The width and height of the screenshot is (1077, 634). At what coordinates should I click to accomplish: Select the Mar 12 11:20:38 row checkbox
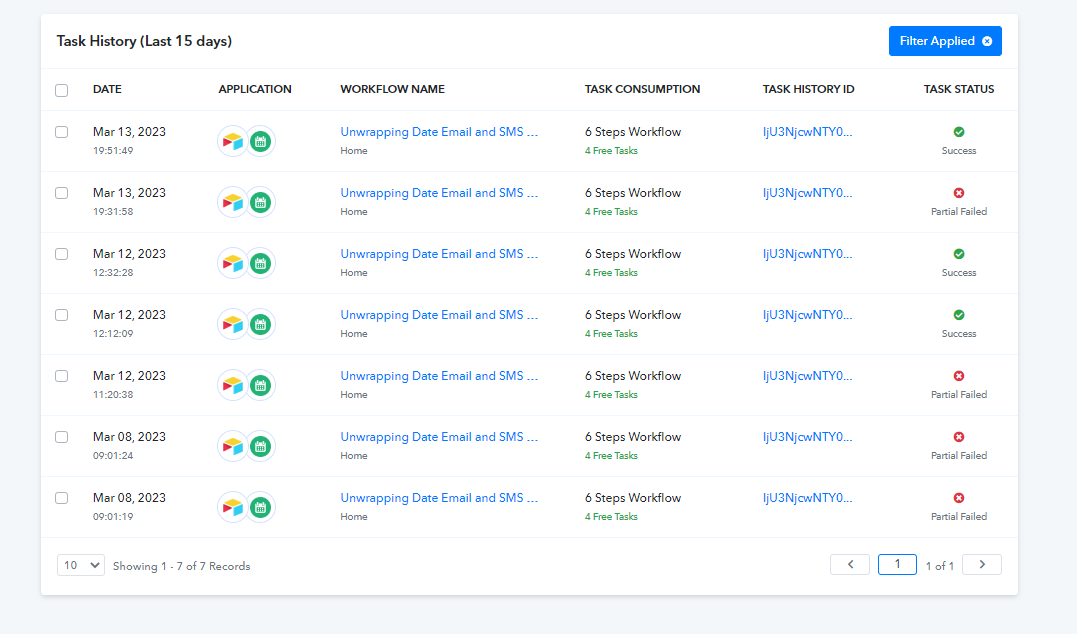coord(62,376)
